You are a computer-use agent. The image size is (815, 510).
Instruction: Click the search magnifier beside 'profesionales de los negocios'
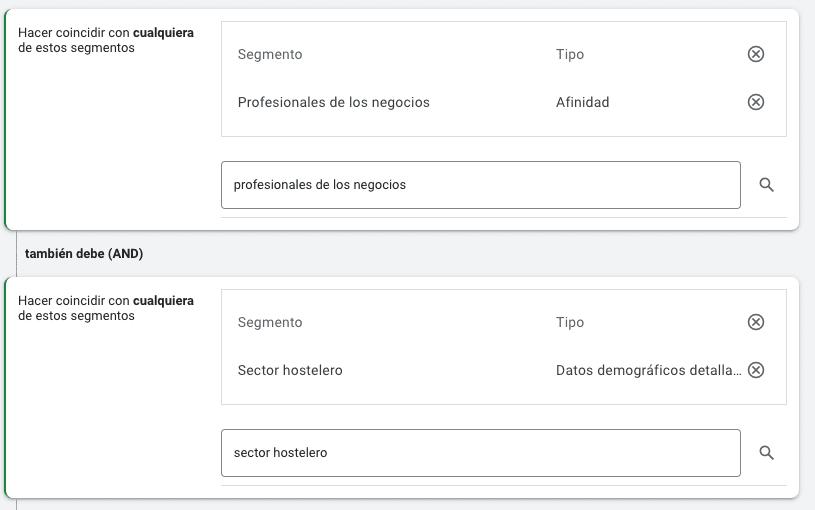pyautogui.click(x=766, y=185)
